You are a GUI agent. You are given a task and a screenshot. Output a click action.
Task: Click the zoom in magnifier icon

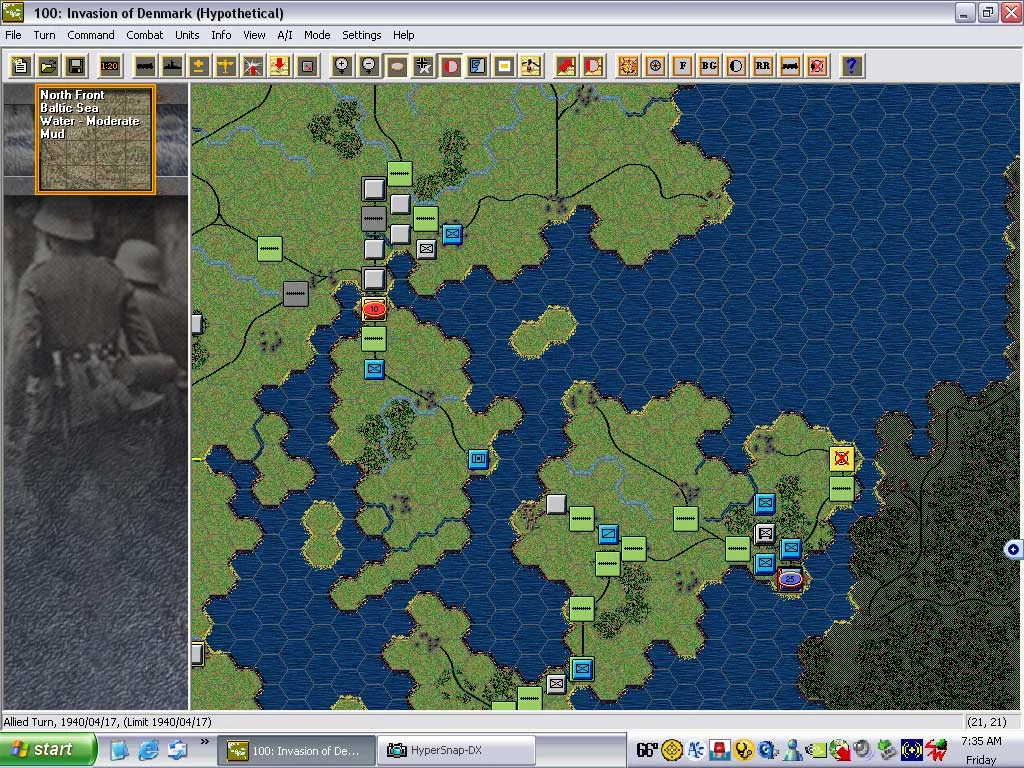tap(342, 66)
